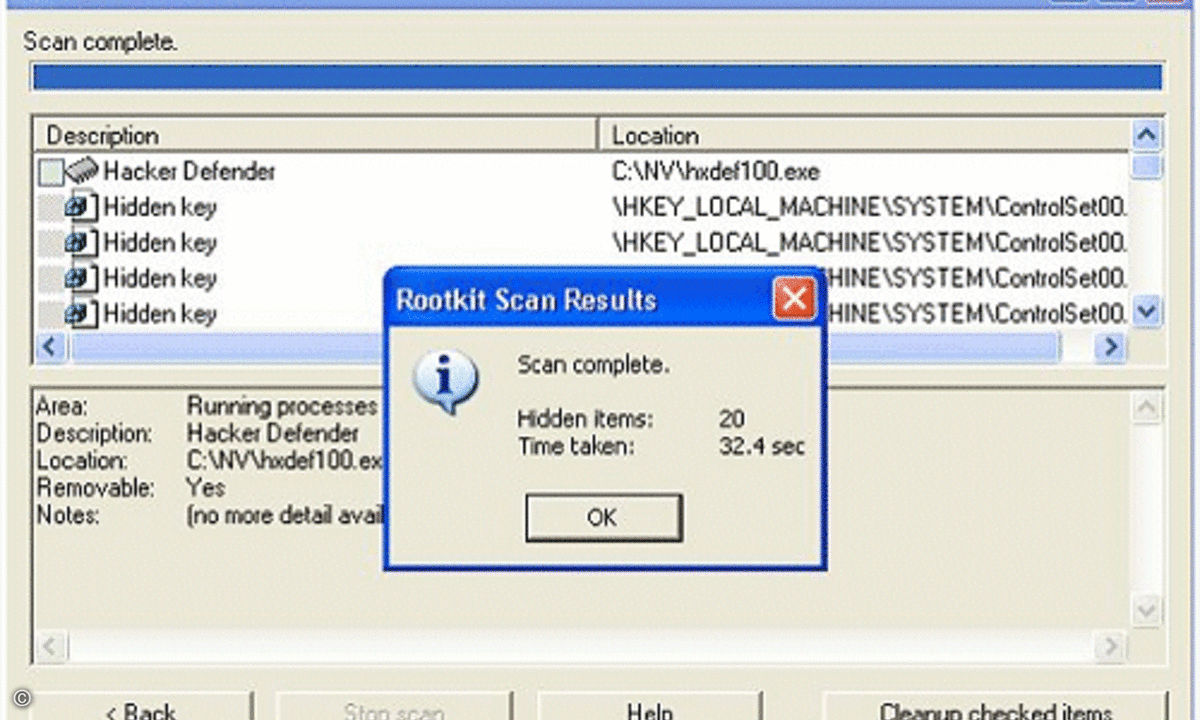The image size is (1200, 720).
Task: Open Help
Action: pos(649,707)
